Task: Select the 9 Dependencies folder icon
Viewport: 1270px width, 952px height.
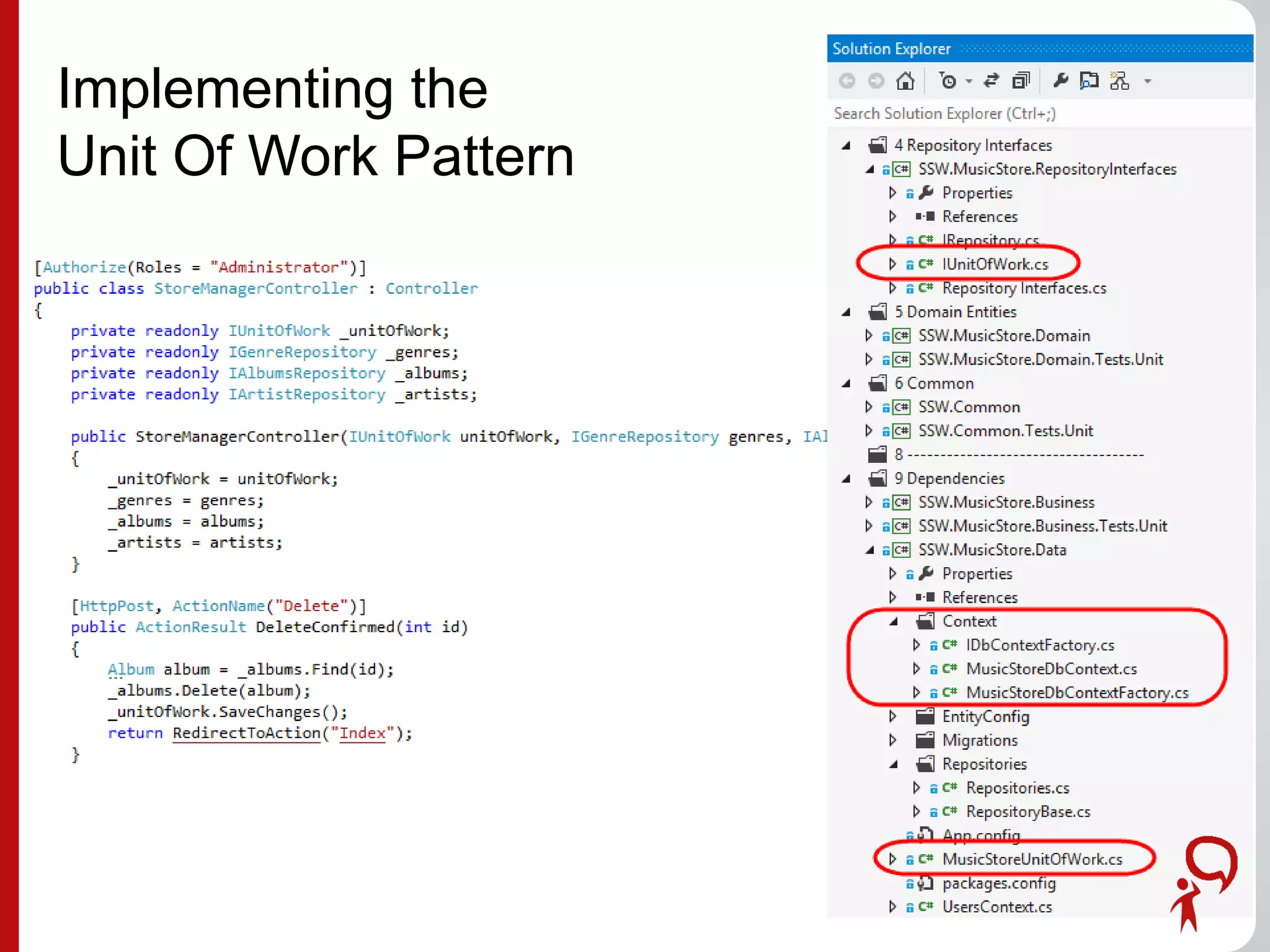Action: pos(877,478)
